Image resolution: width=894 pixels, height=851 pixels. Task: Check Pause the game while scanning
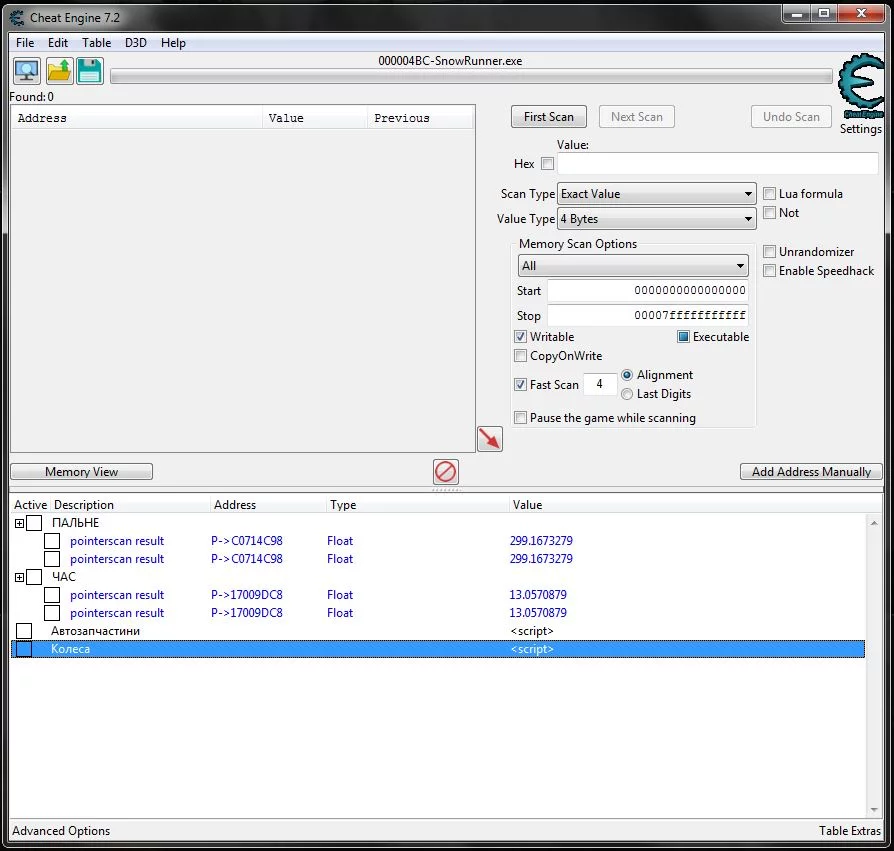(x=520, y=418)
